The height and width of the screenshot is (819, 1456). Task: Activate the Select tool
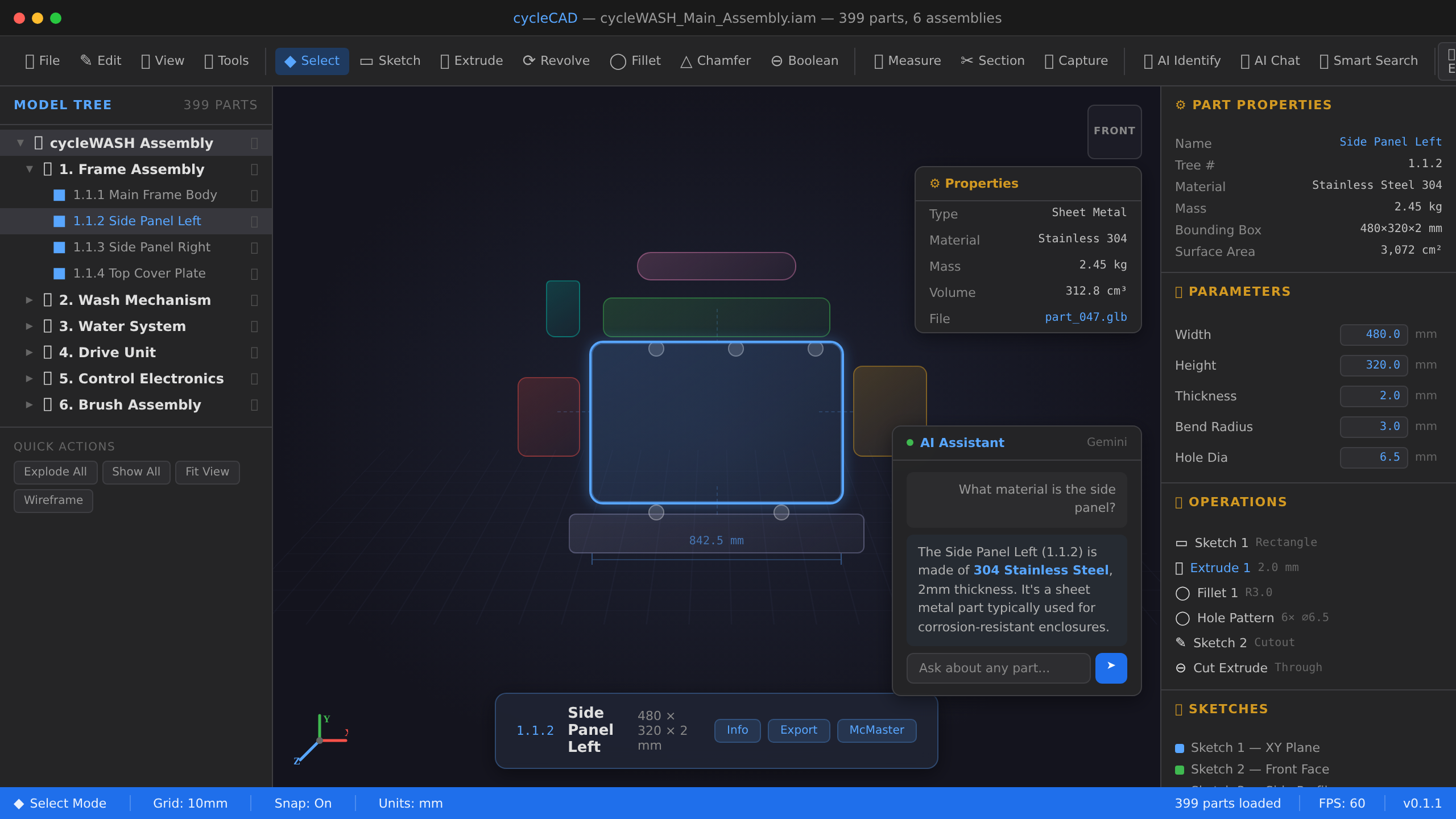click(312, 61)
